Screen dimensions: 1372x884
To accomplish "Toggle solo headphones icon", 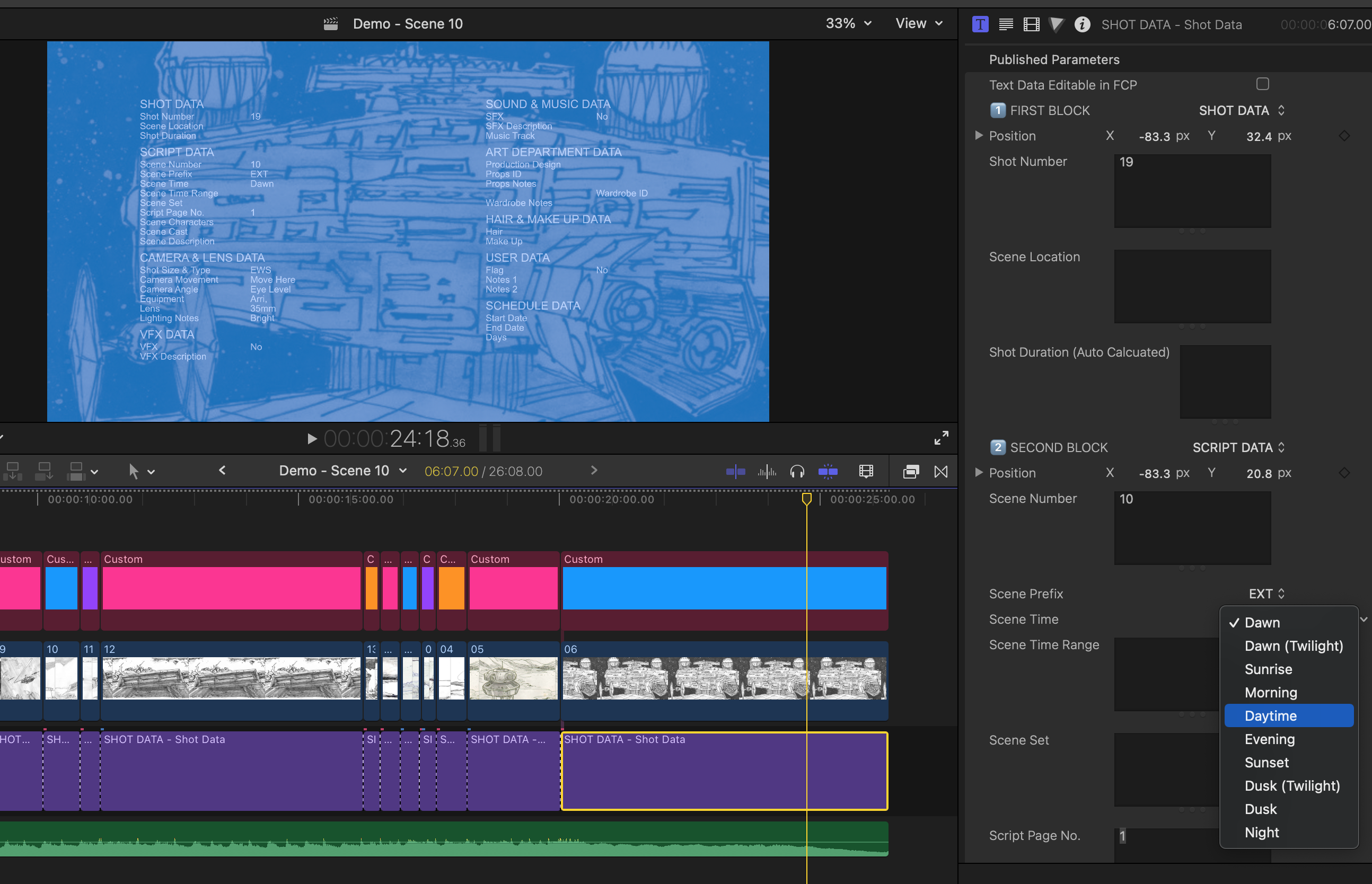I will [x=797, y=472].
